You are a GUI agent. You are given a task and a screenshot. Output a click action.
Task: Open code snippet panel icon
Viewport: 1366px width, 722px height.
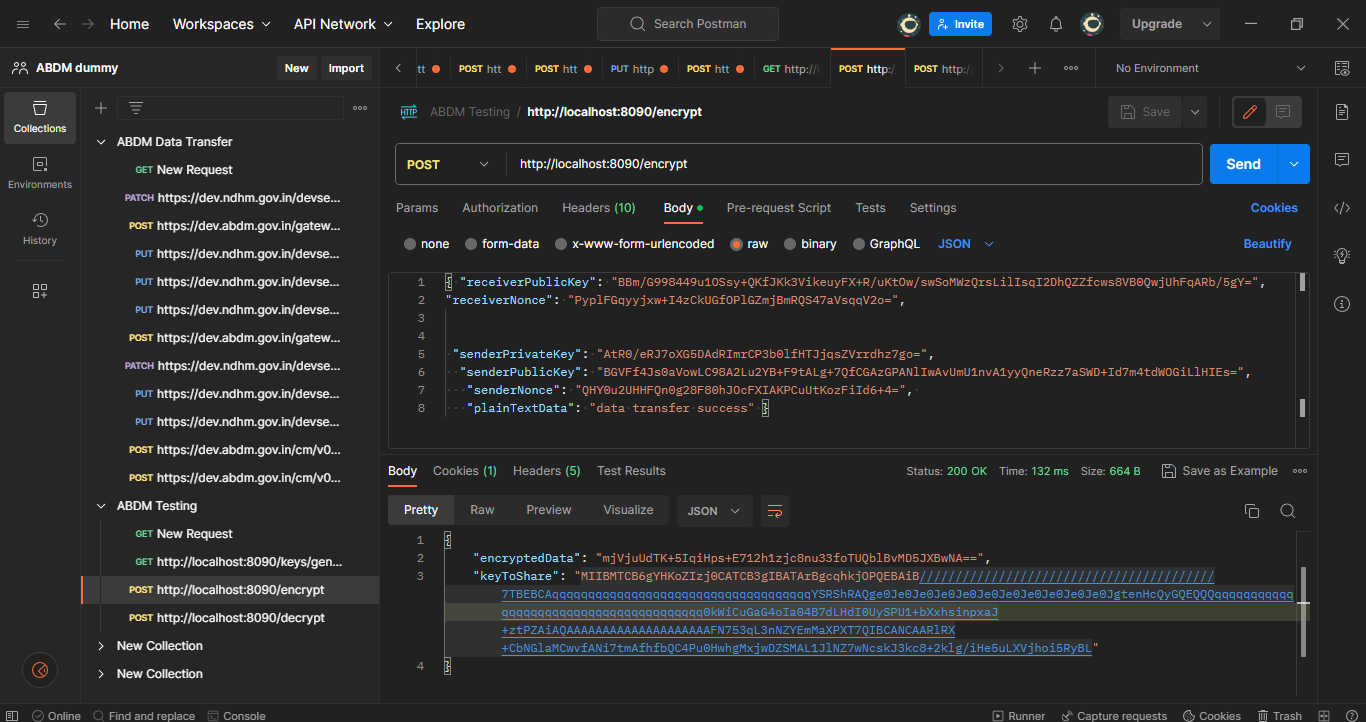click(x=1342, y=208)
